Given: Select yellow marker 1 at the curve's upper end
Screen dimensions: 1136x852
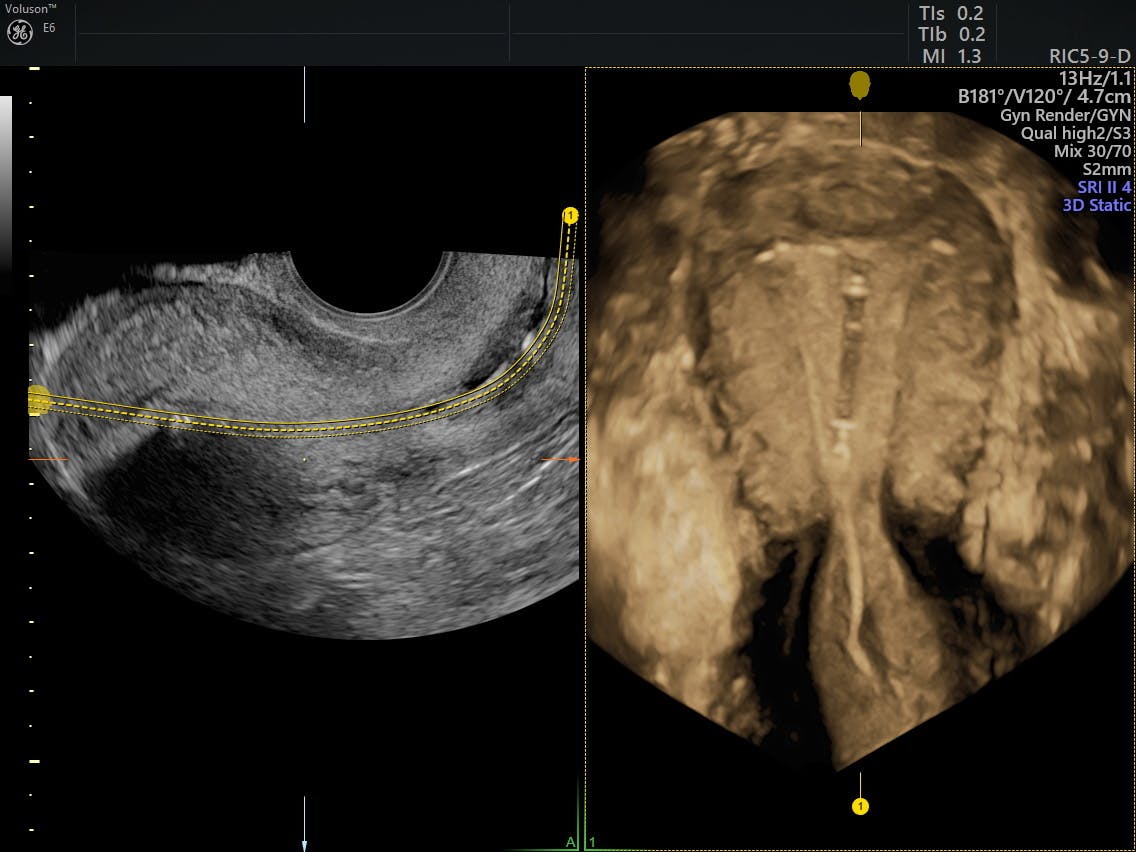Looking at the screenshot, I should click(x=570, y=215).
